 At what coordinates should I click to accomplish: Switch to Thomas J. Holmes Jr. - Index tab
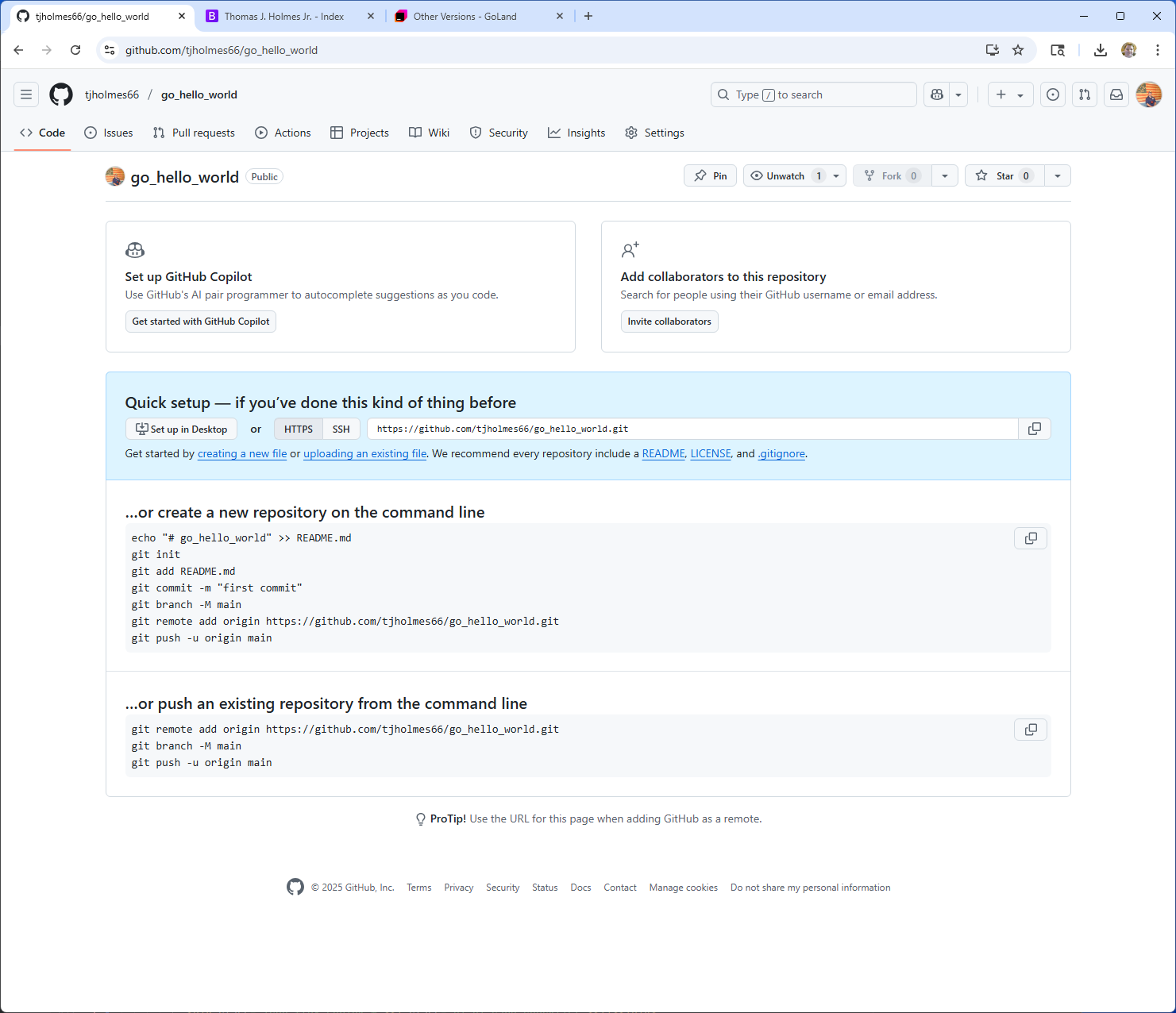point(284,16)
